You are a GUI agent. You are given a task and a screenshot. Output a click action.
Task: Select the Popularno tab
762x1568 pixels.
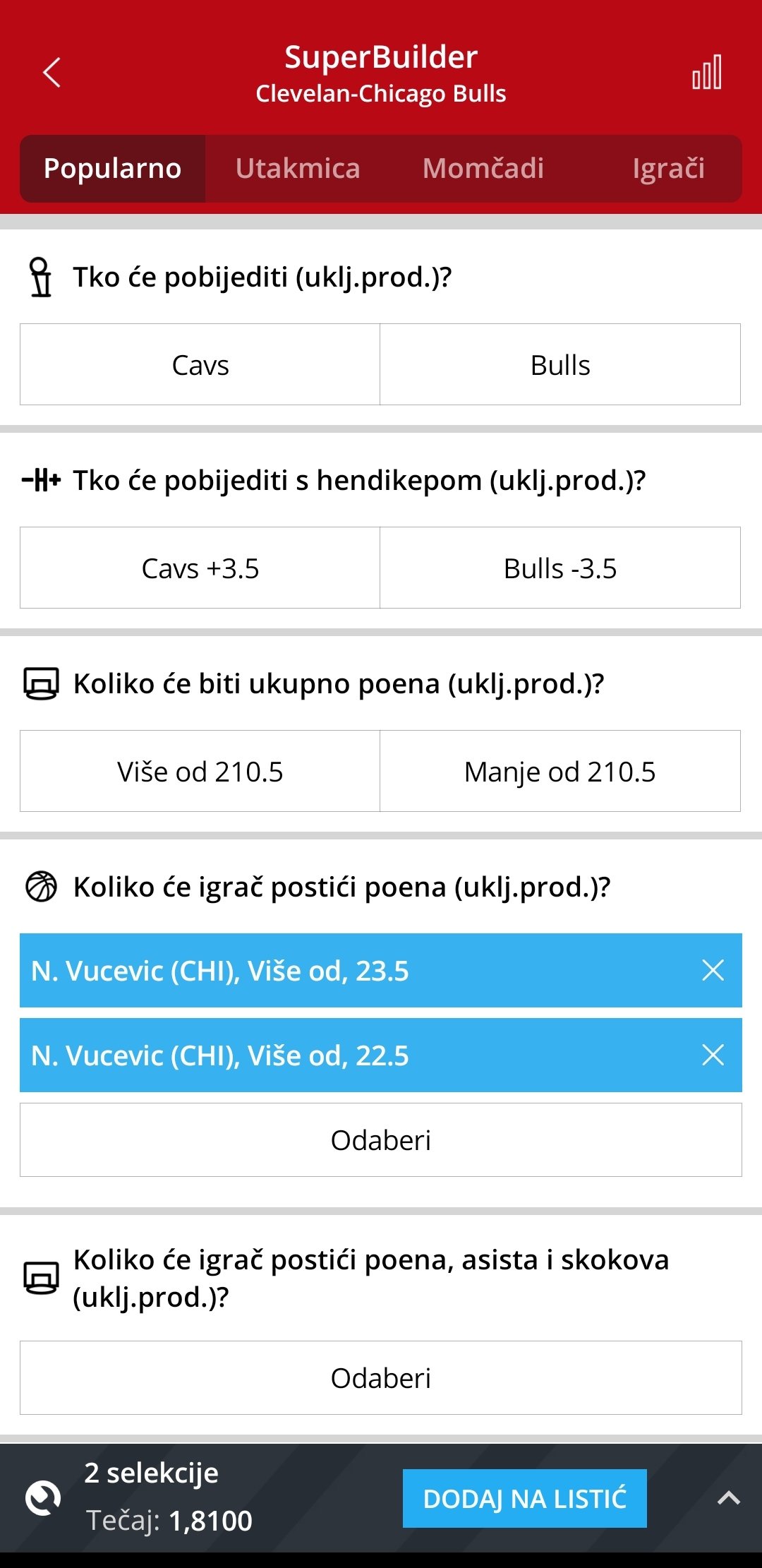pos(113,169)
